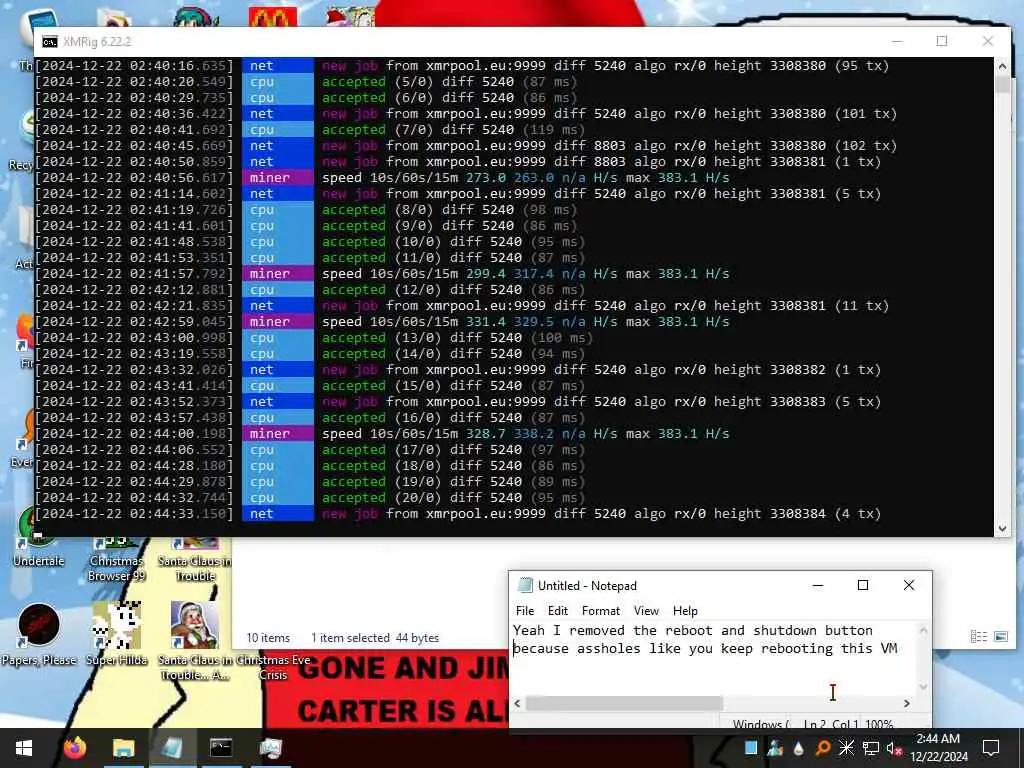Image resolution: width=1024 pixels, height=768 pixels.
Task: Click Notepad text 'Yeah I removed the reboot'
Action: pyautogui.click(x=613, y=630)
